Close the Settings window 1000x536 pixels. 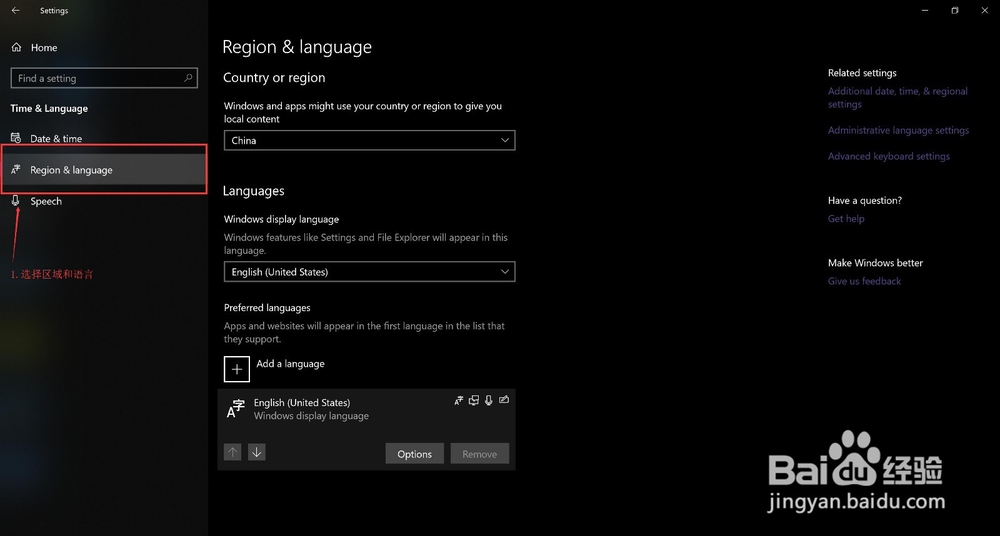point(985,10)
